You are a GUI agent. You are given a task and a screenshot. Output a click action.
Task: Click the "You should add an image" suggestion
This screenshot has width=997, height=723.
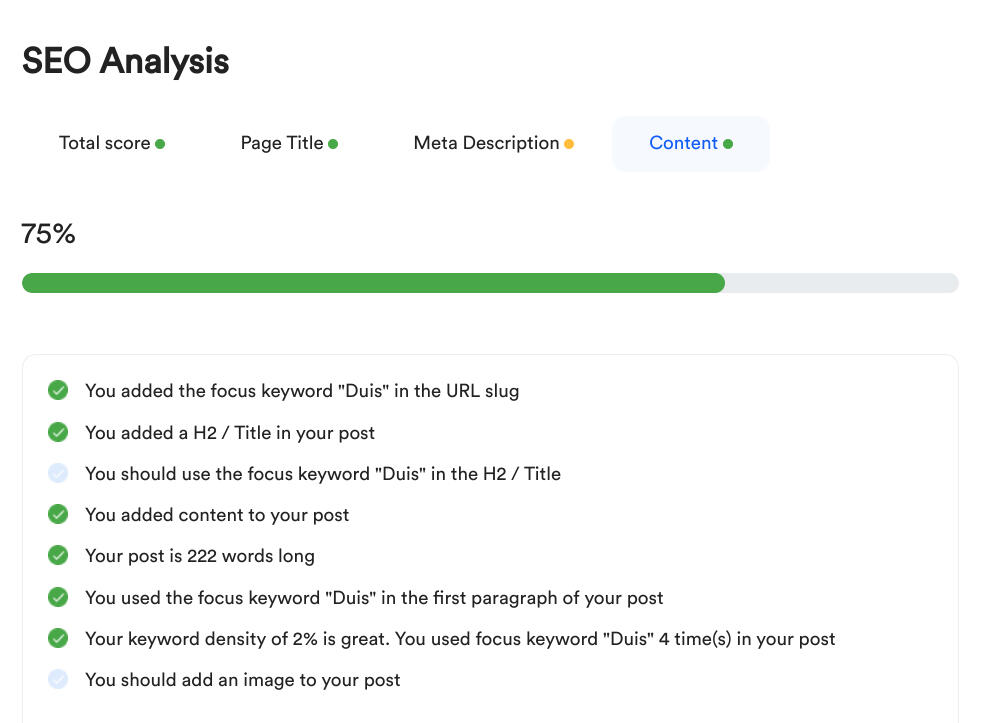(242, 680)
